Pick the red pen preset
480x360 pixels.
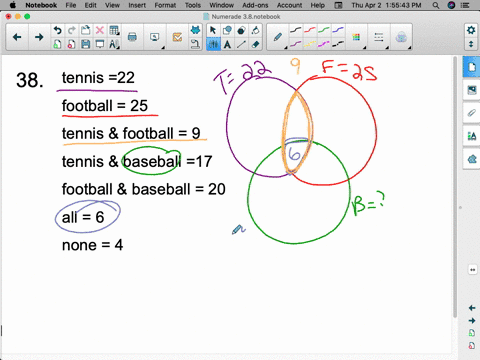point(310,30)
